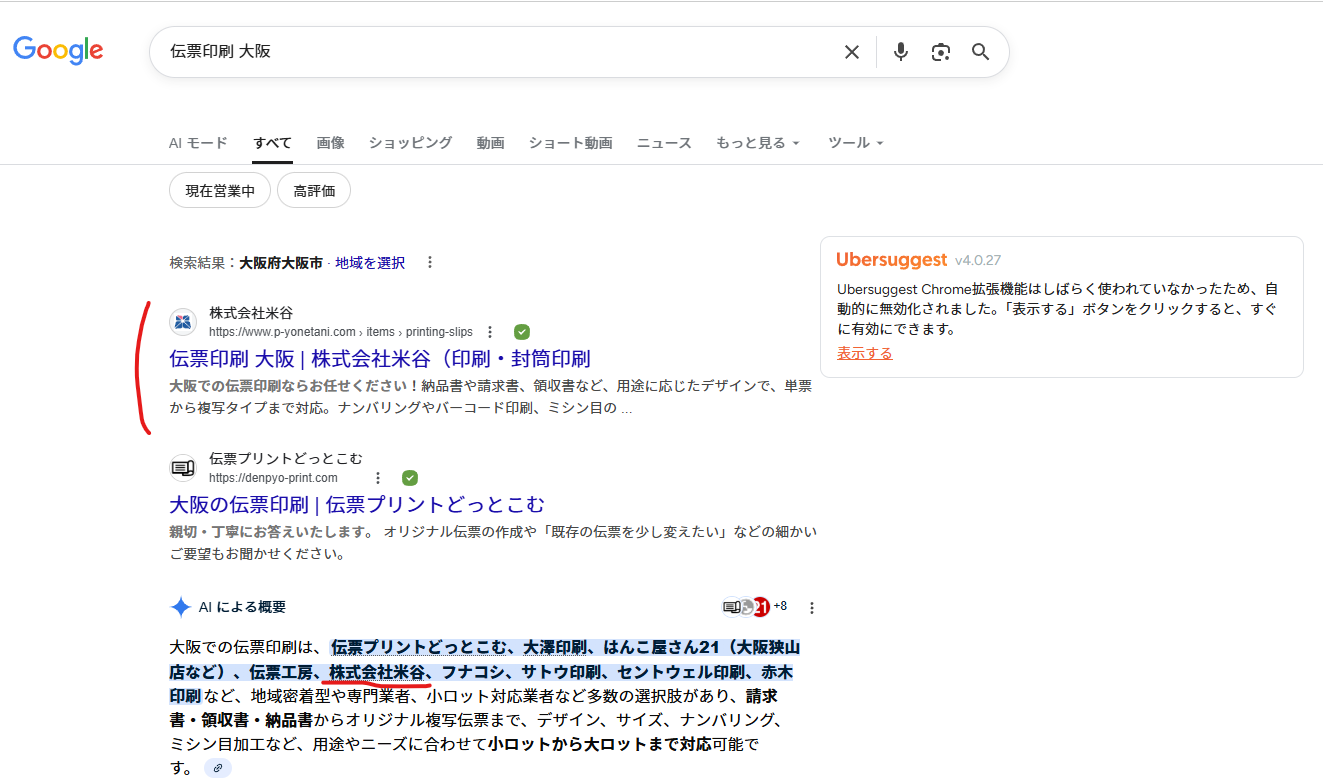1323x783 pixels.
Task: Click the 伝票プリントどっとこむ site favicon
Action: 183,468
